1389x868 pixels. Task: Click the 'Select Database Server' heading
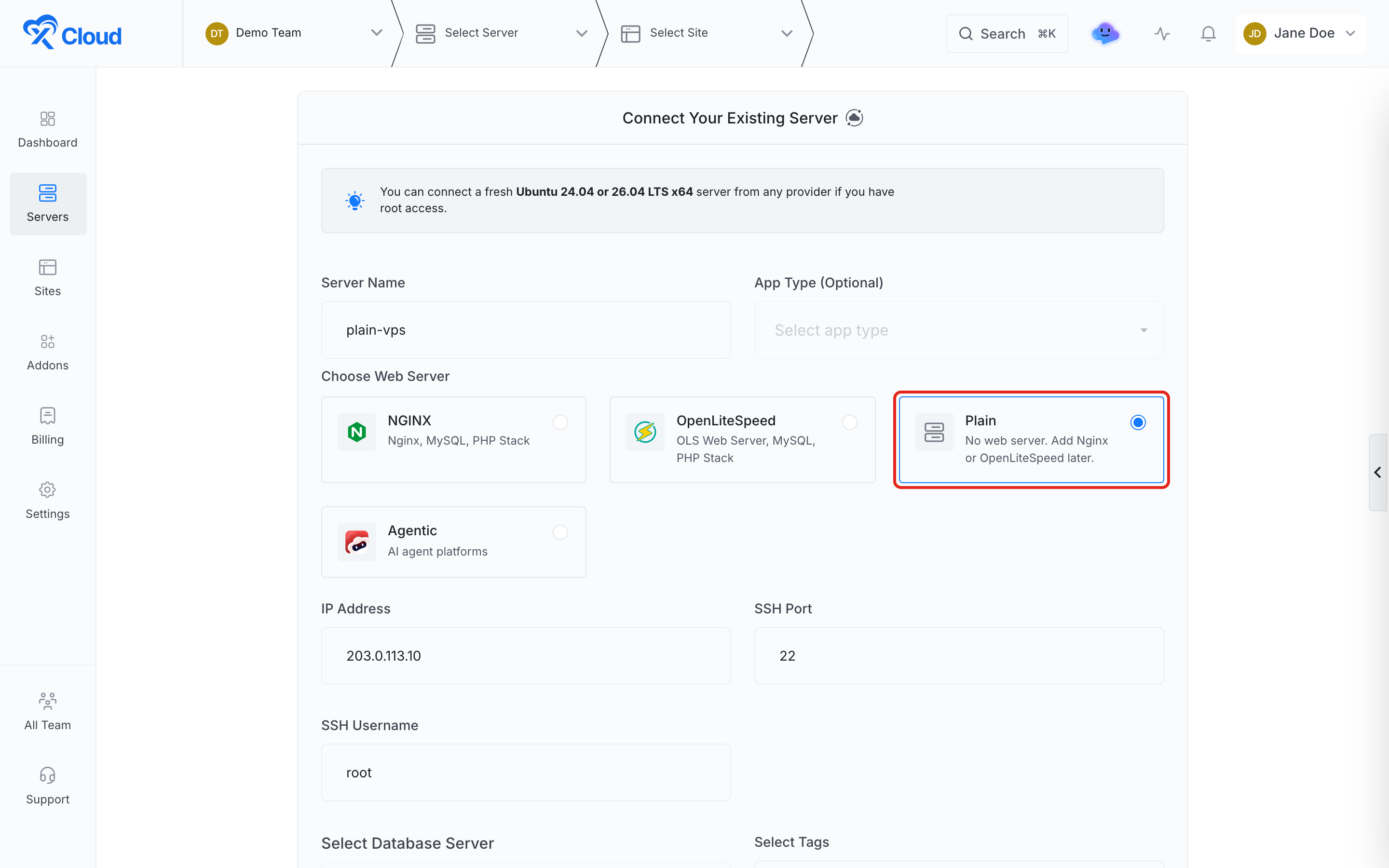408,843
